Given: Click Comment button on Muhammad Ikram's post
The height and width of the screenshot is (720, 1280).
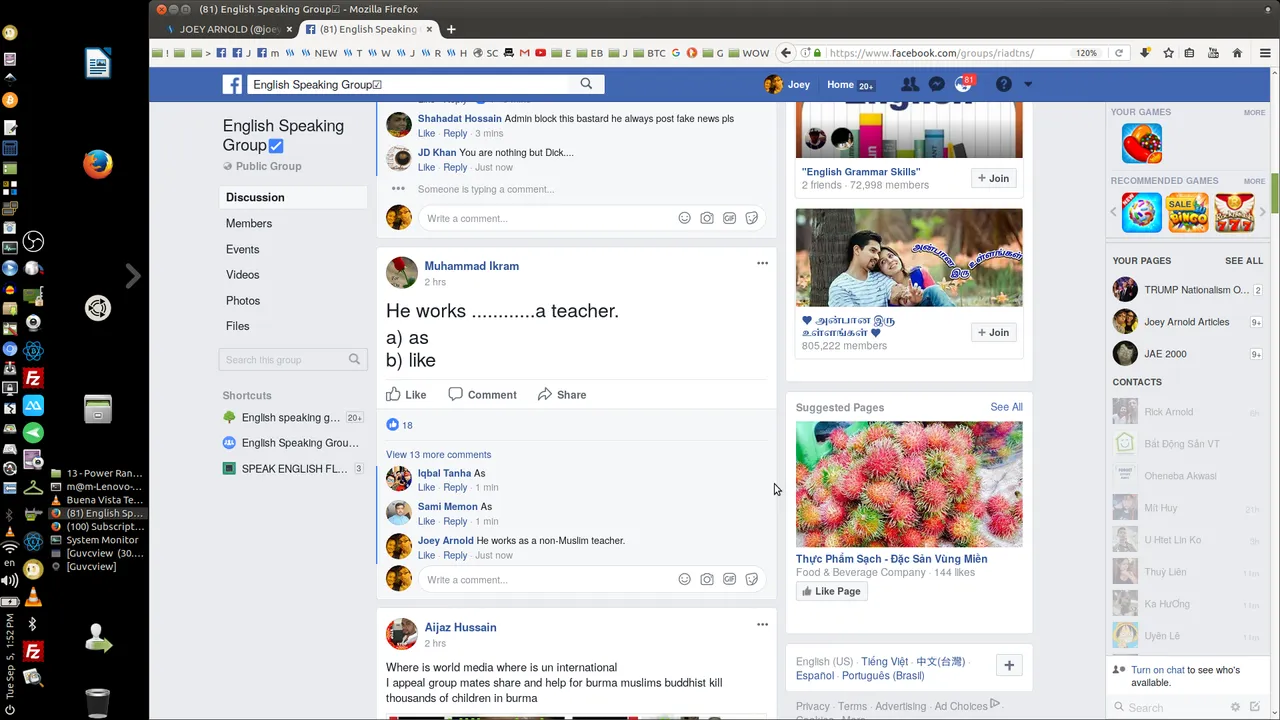Looking at the screenshot, I should click(482, 394).
